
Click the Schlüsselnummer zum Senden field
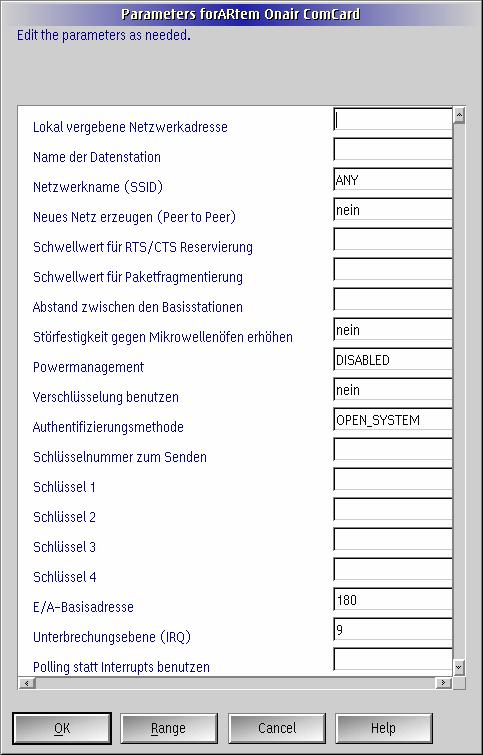coord(393,450)
